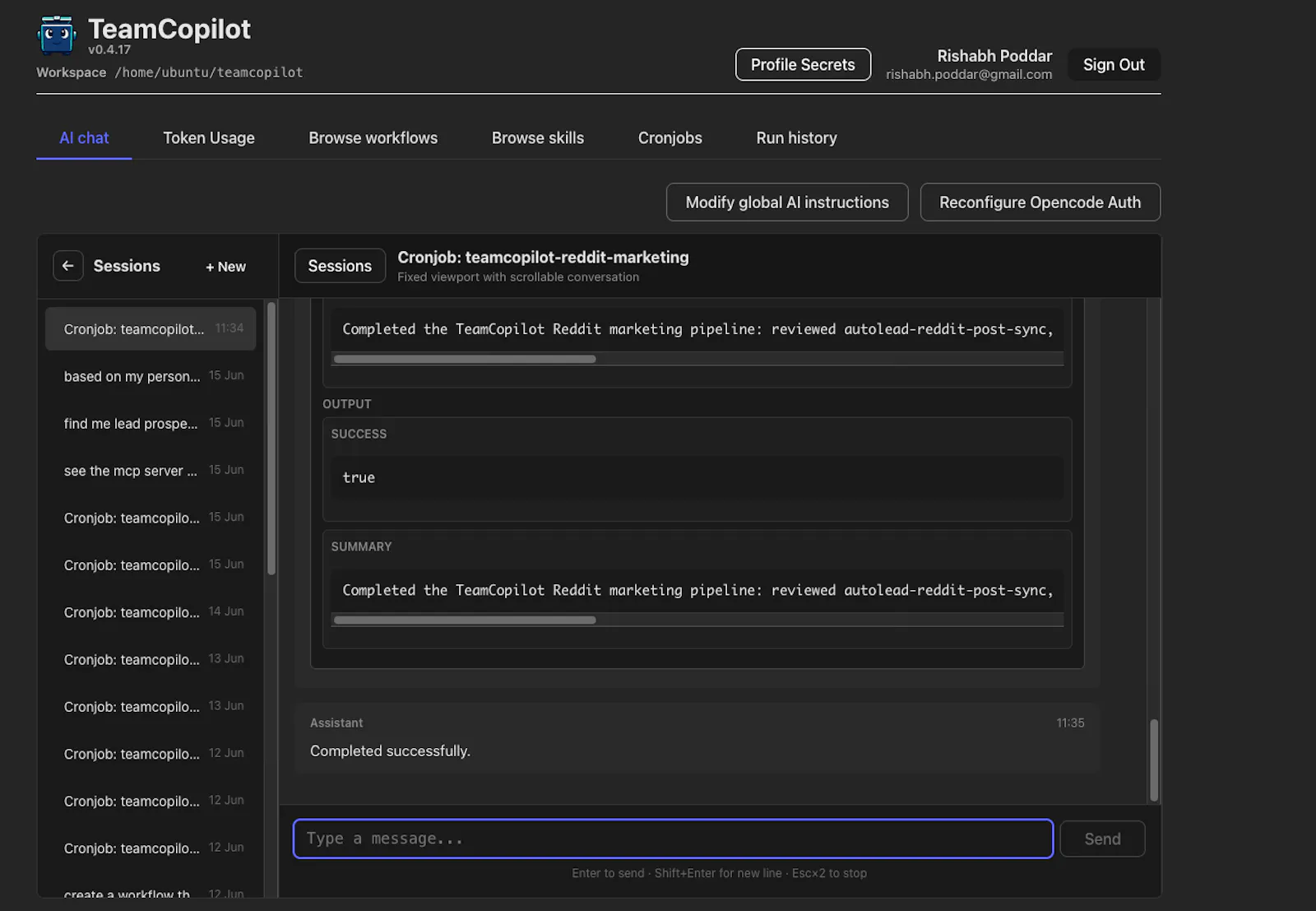Open the Cronjob session dated 14 Jun
This screenshot has width=1316, height=911.
151,612
